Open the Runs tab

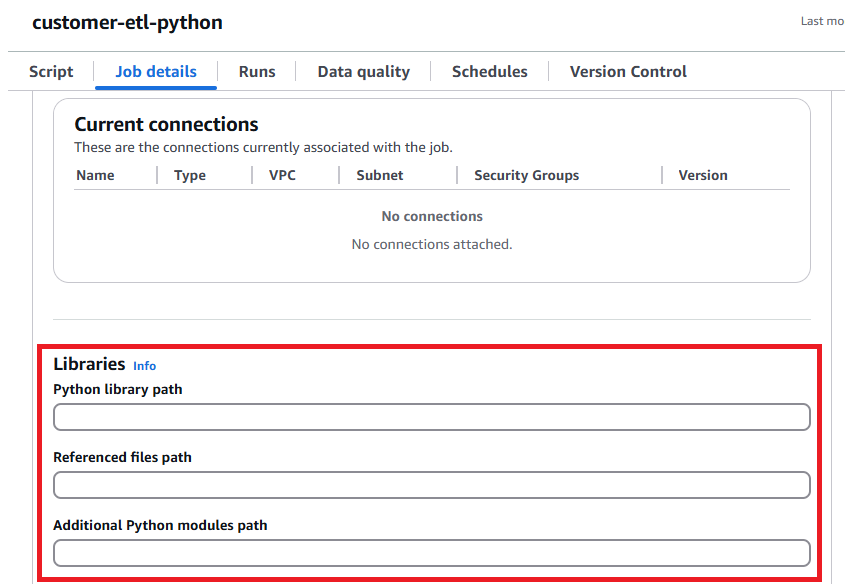(257, 71)
